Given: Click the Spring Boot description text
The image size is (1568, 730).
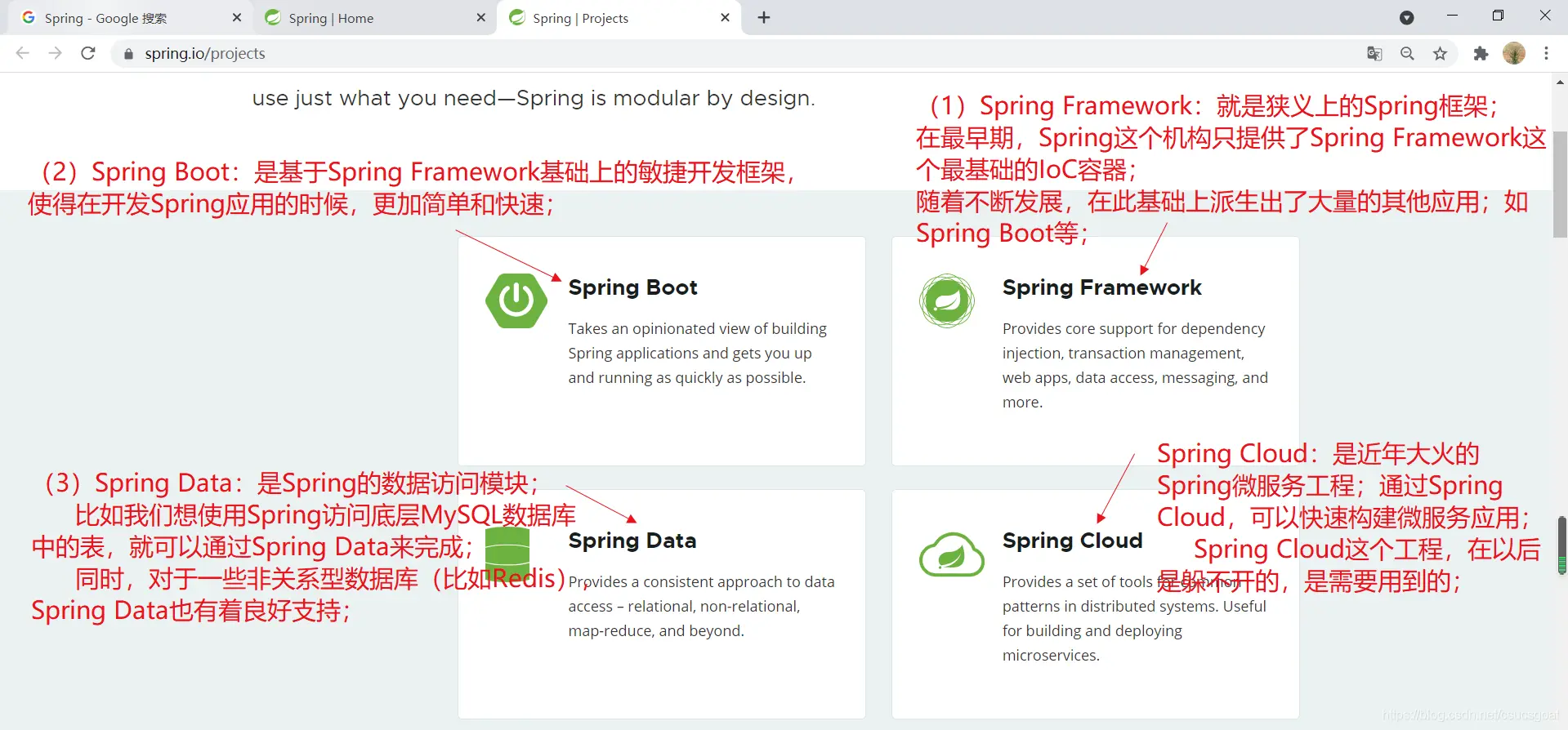Looking at the screenshot, I should [x=698, y=353].
